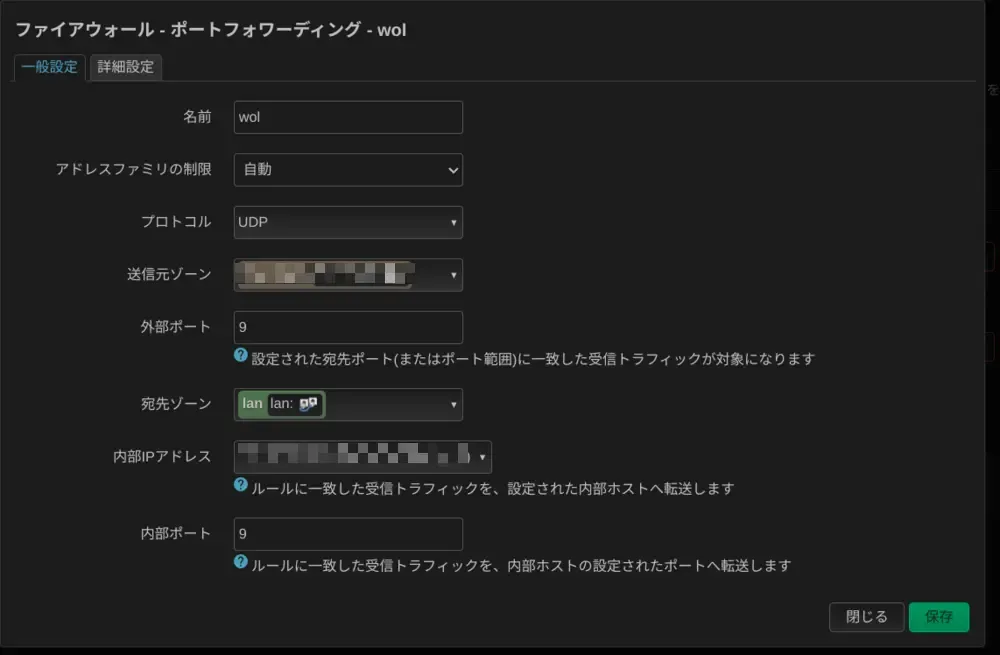Click the lan: device label in destination zone
The width and height of the screenshot is (1000, 655).
pos(285,404)
